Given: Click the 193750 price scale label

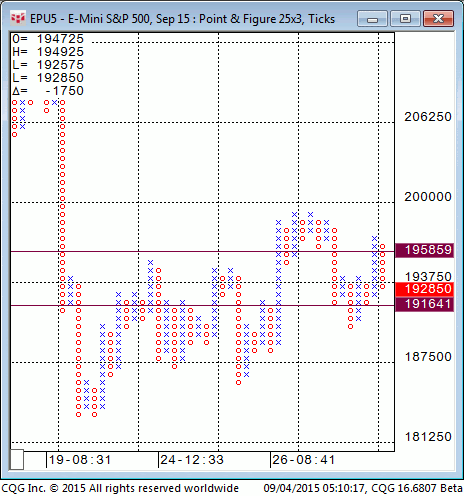Looking at the screenshot, I should (428, 276).
